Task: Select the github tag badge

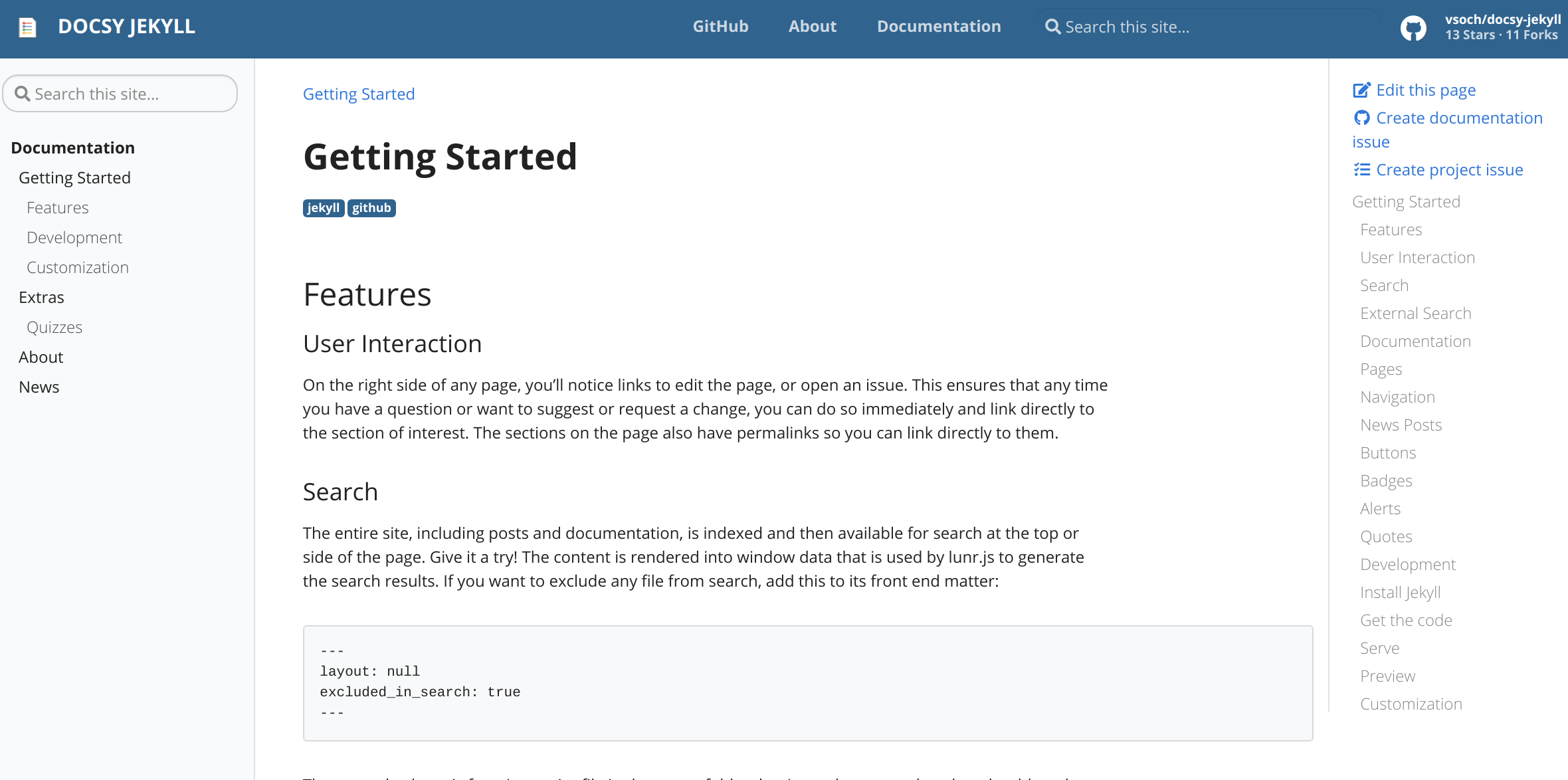Action: [371, 208]
